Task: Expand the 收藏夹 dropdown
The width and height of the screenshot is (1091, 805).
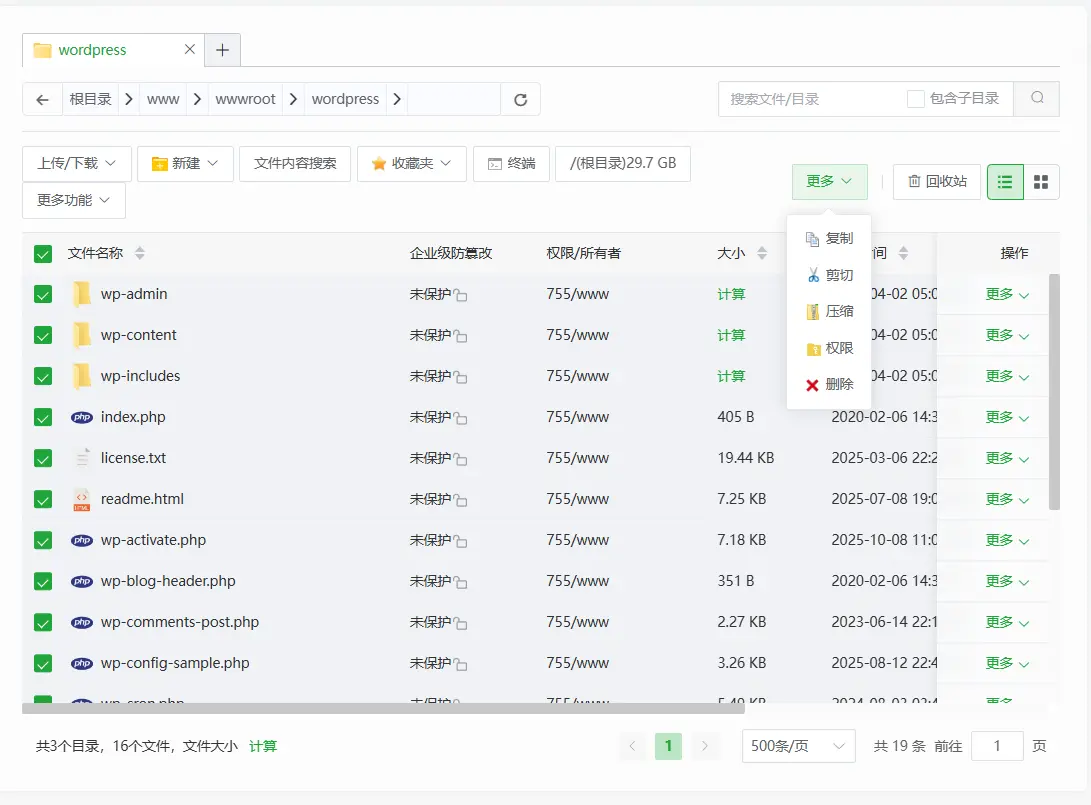Action: click(x=412, y=164)
